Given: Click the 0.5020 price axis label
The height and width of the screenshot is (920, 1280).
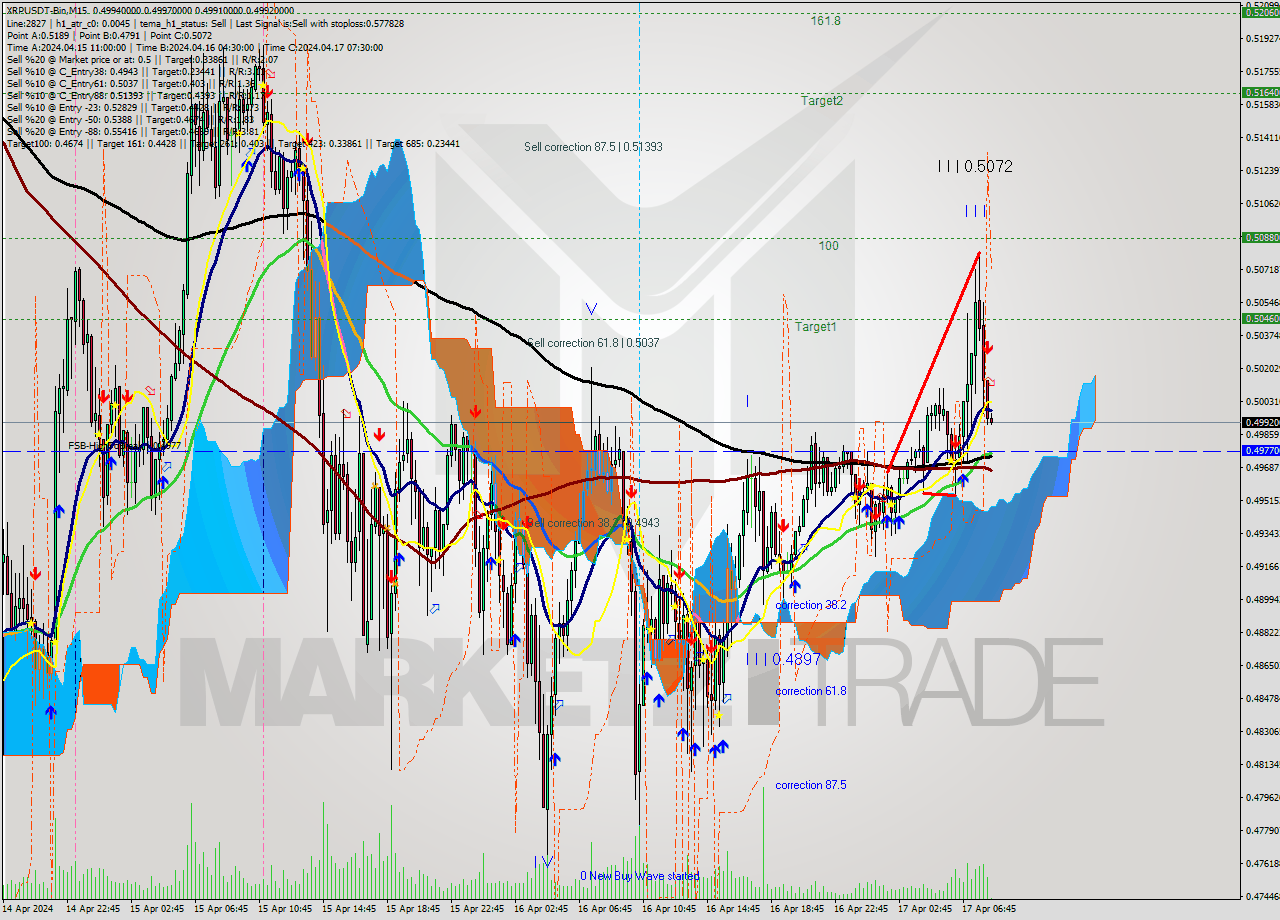Looking at the screenshot, I should point(1262,369).
